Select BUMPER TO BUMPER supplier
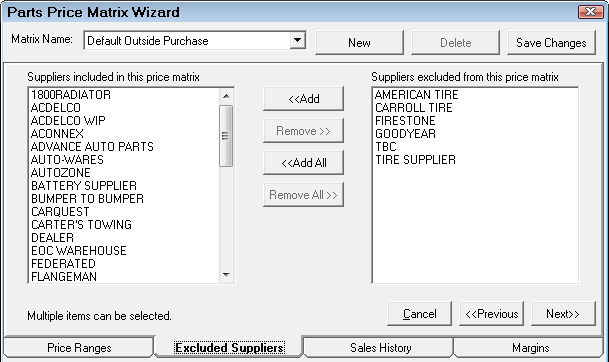 (x=124, y=199)
